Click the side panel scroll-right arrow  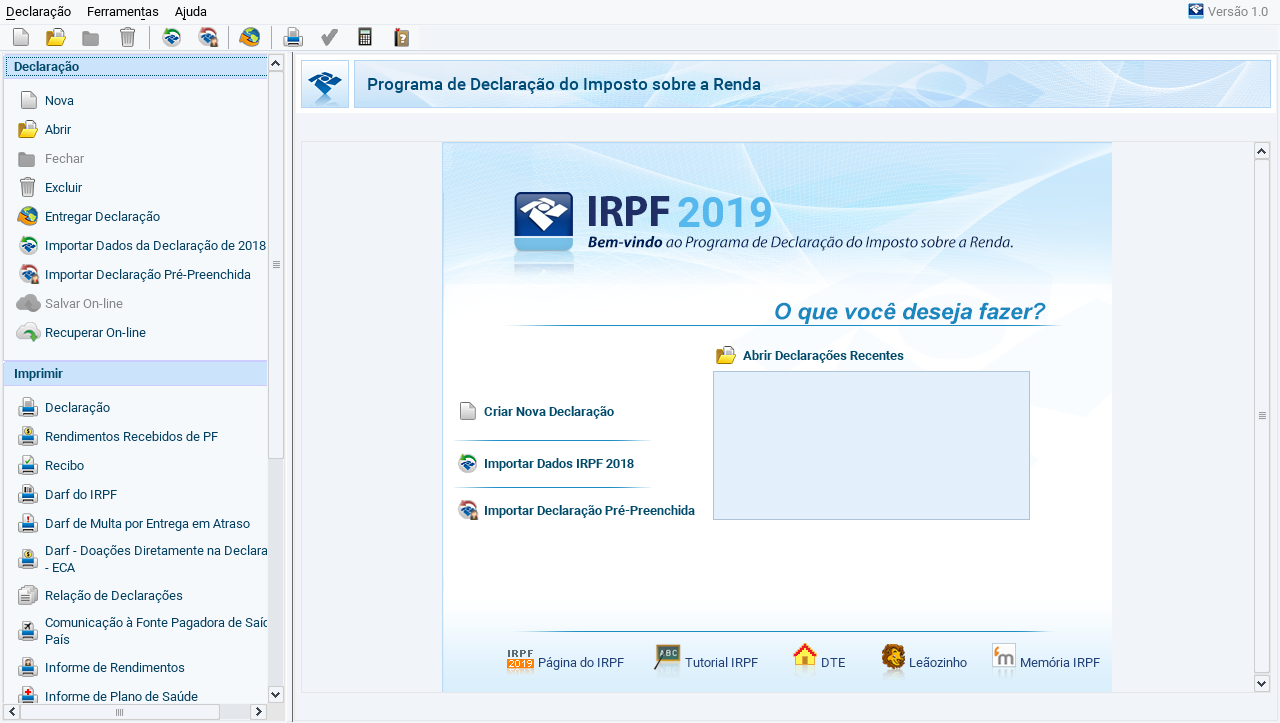pyautogui.click(x=258, y=712)
